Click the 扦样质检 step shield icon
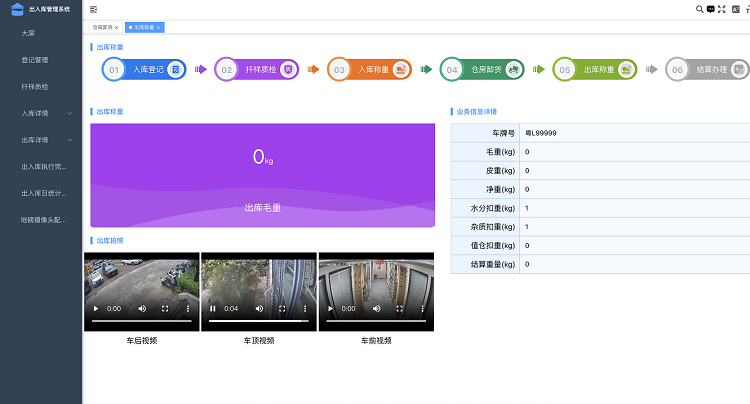750x404 pixels. 288,70
